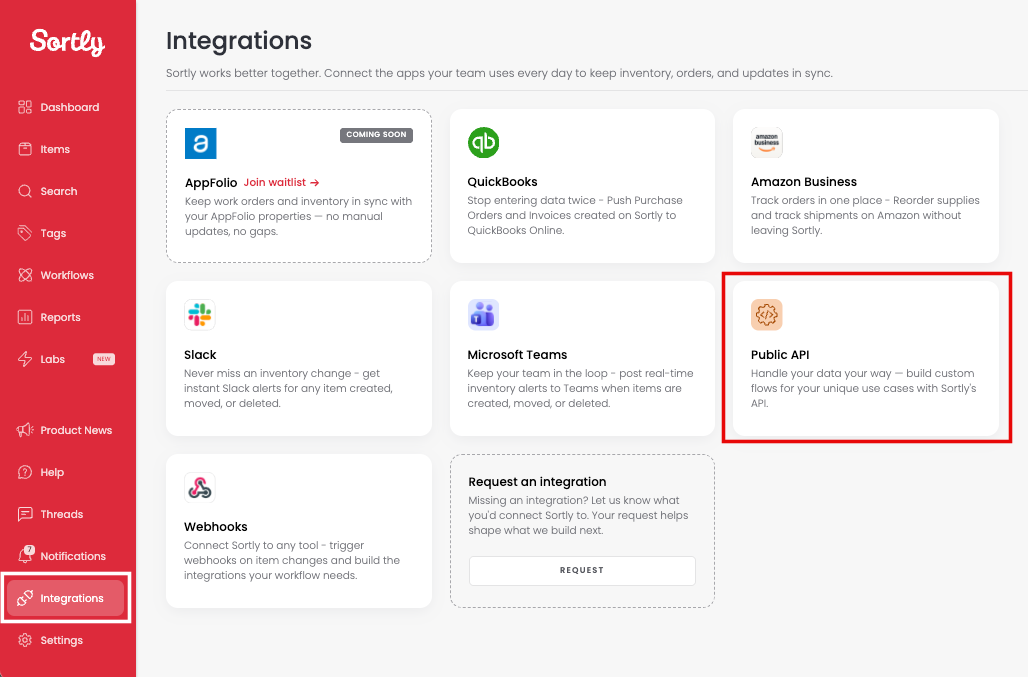
Task: Click the QuickBooks green logo
Action: coord(483,142)
